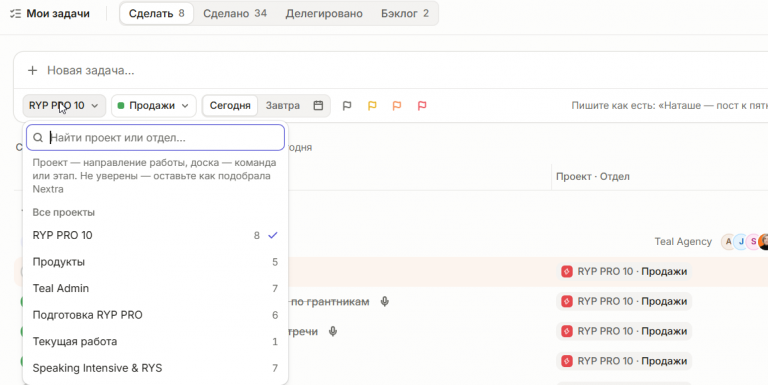This screenshot has height=385, width=768.
Task: Click the Проект · Отдел column header
Action: click(593, 176)
